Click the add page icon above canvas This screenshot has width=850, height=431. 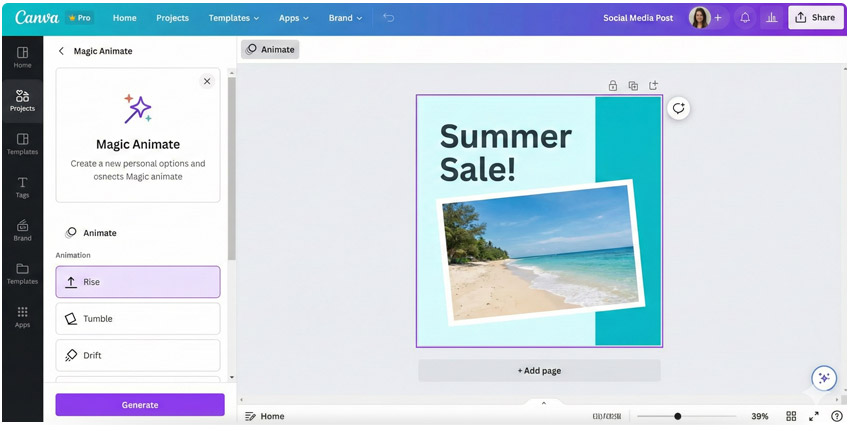click(x=654, y=86)
